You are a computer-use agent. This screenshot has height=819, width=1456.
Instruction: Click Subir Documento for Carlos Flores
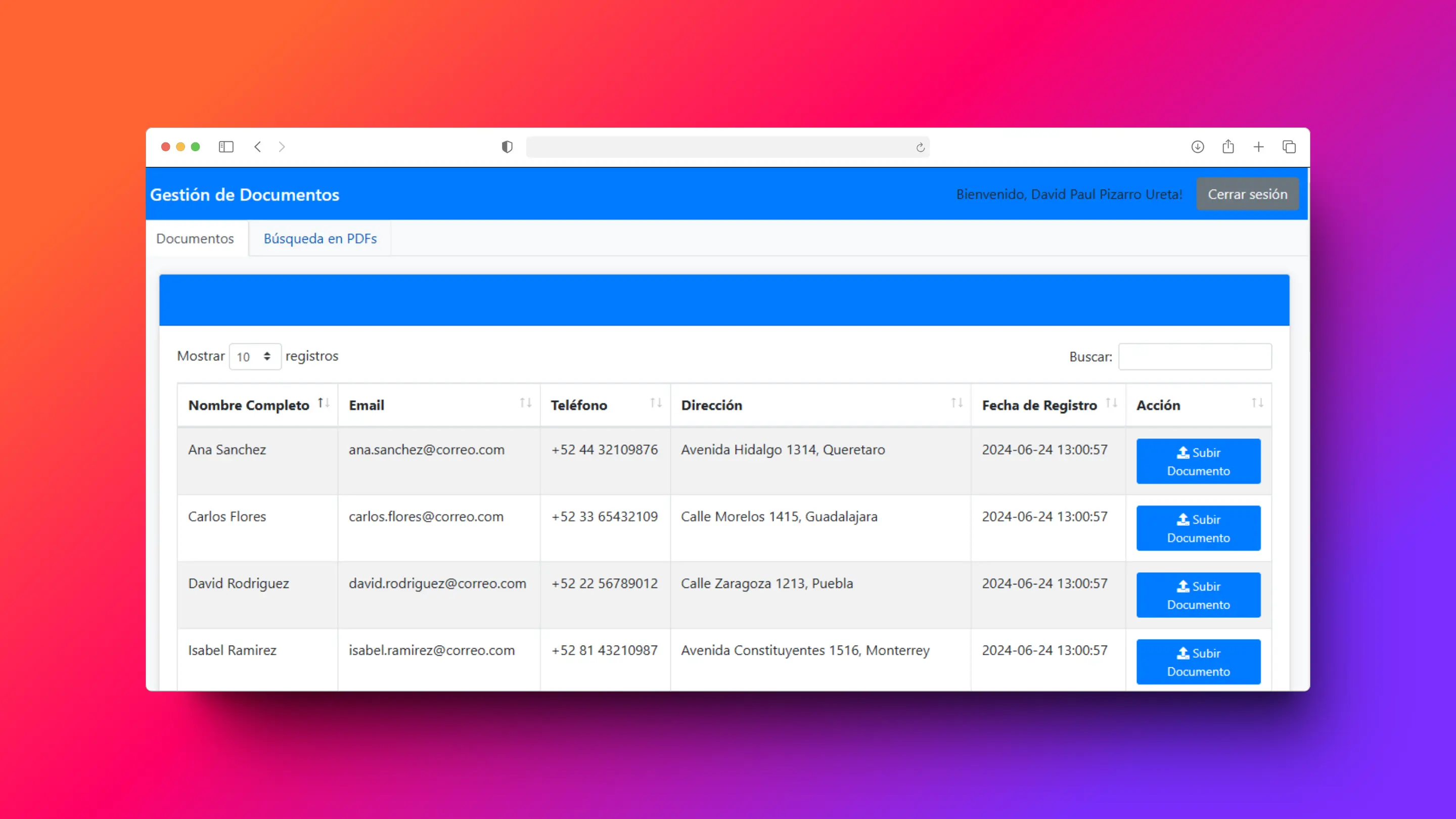tap(1198, 528)
